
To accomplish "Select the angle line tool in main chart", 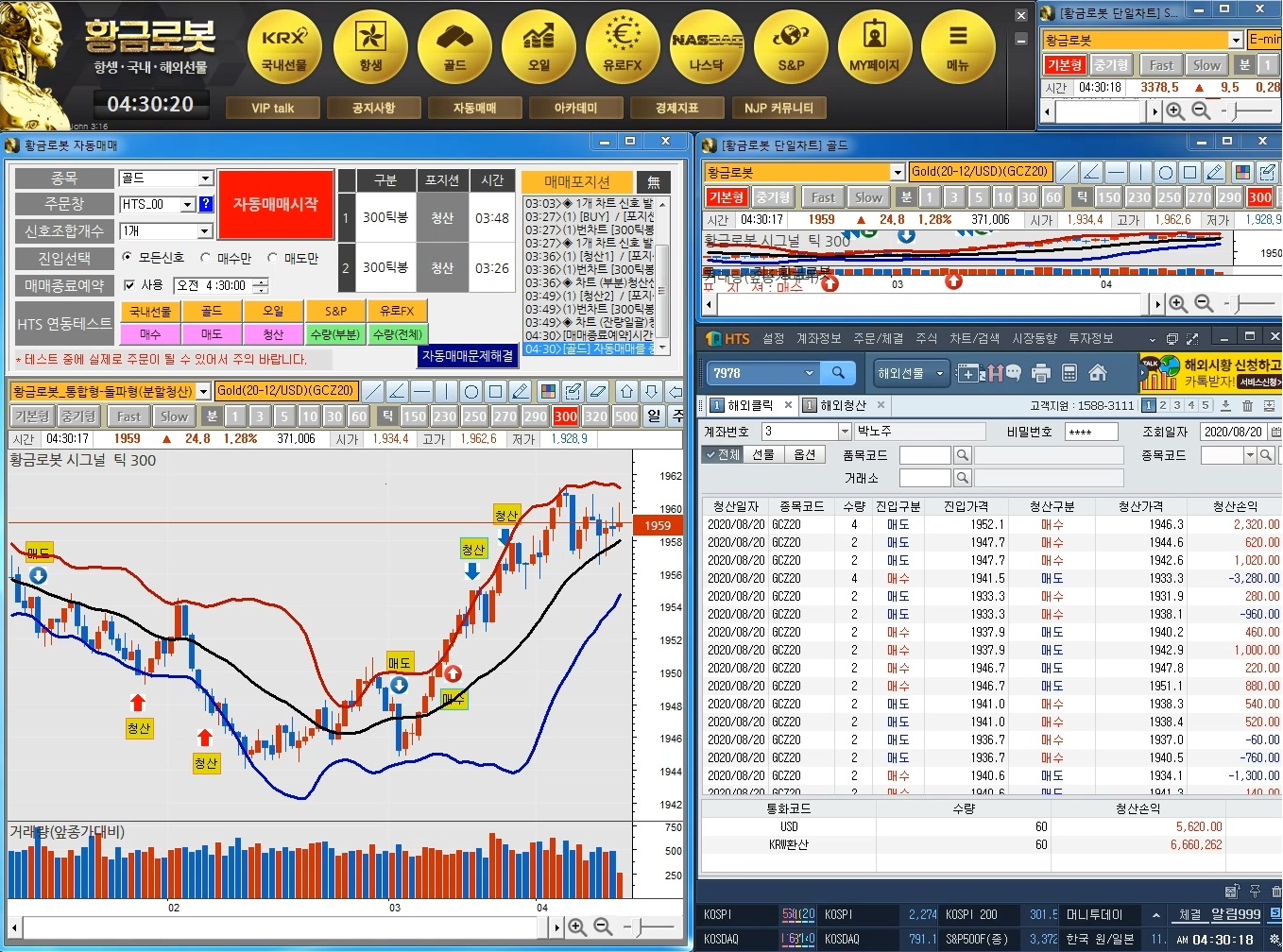I will click(398, 391).
